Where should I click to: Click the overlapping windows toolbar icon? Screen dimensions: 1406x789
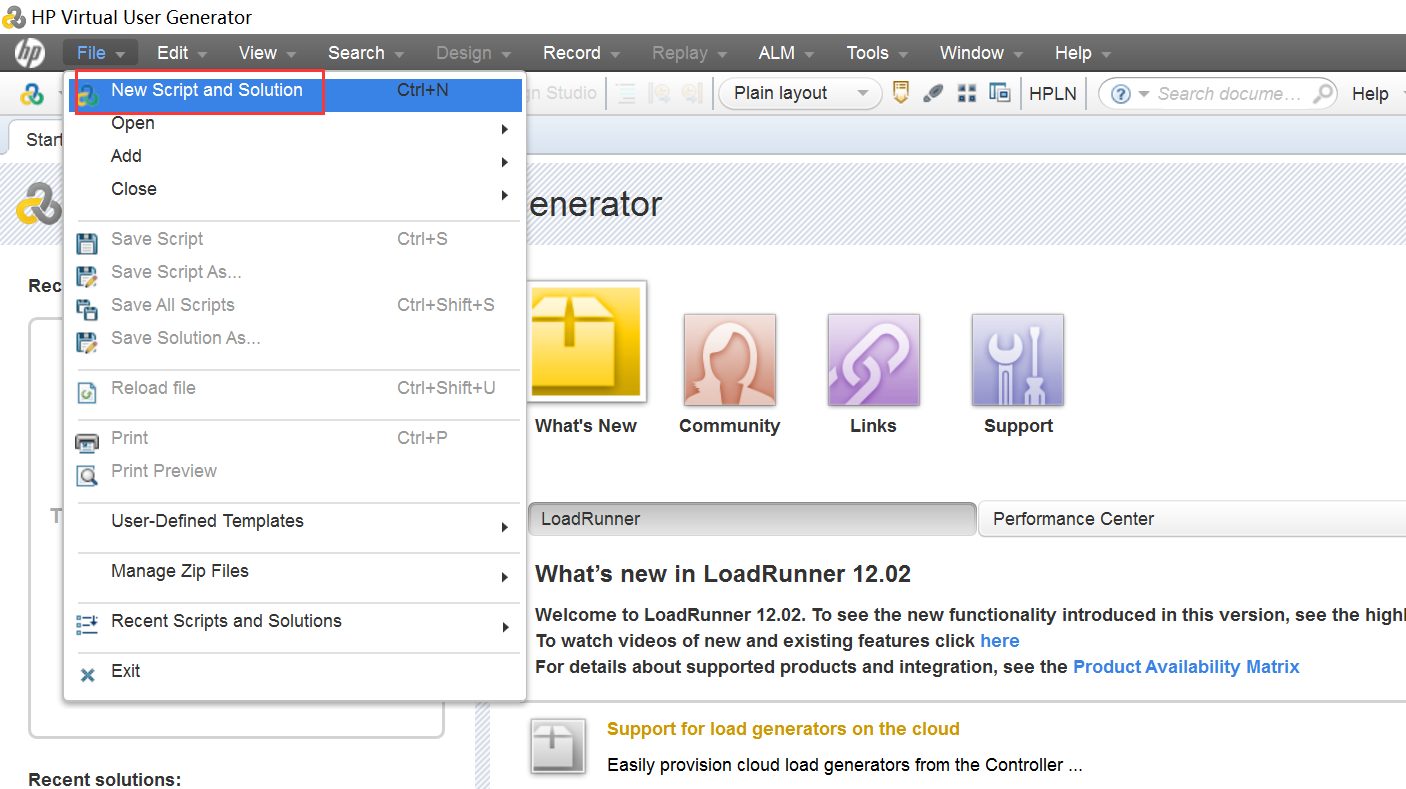pos(999,93)
